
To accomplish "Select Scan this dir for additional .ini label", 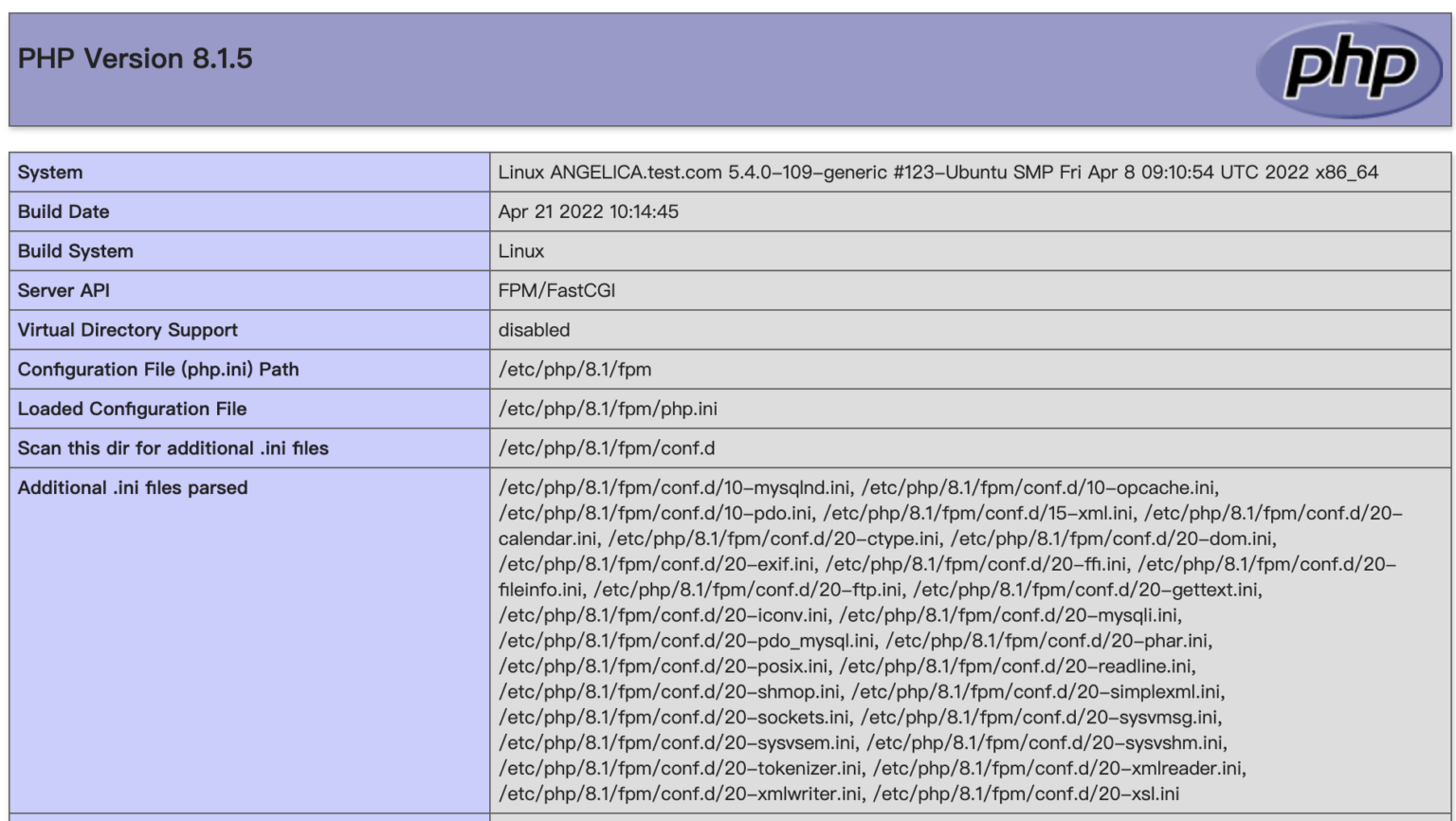I will tap(173, 448).
